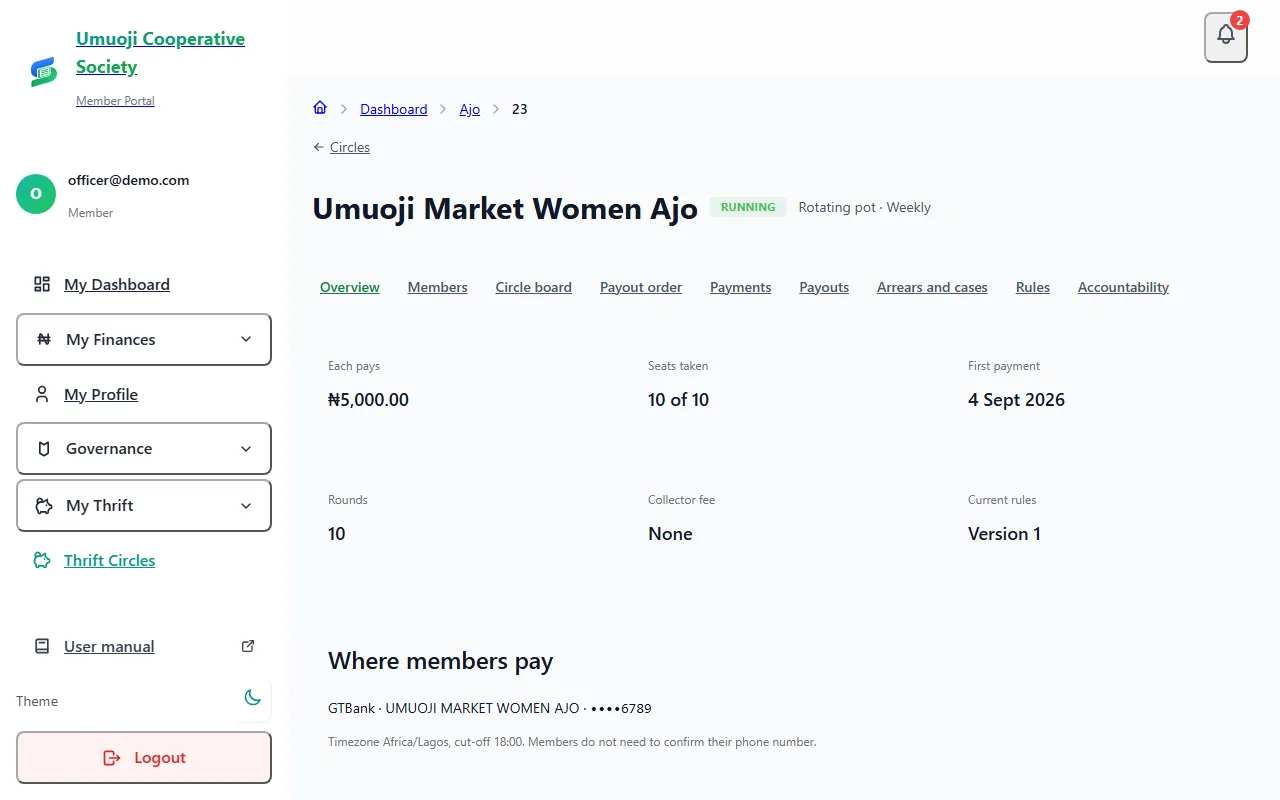
Task: Select the Payouts tab
Action: (824, 287)
